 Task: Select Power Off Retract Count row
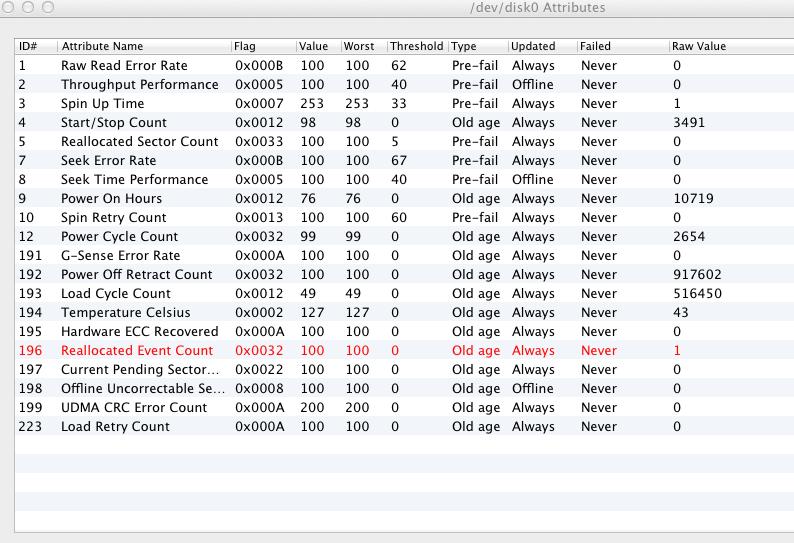[x=405, y=275]
